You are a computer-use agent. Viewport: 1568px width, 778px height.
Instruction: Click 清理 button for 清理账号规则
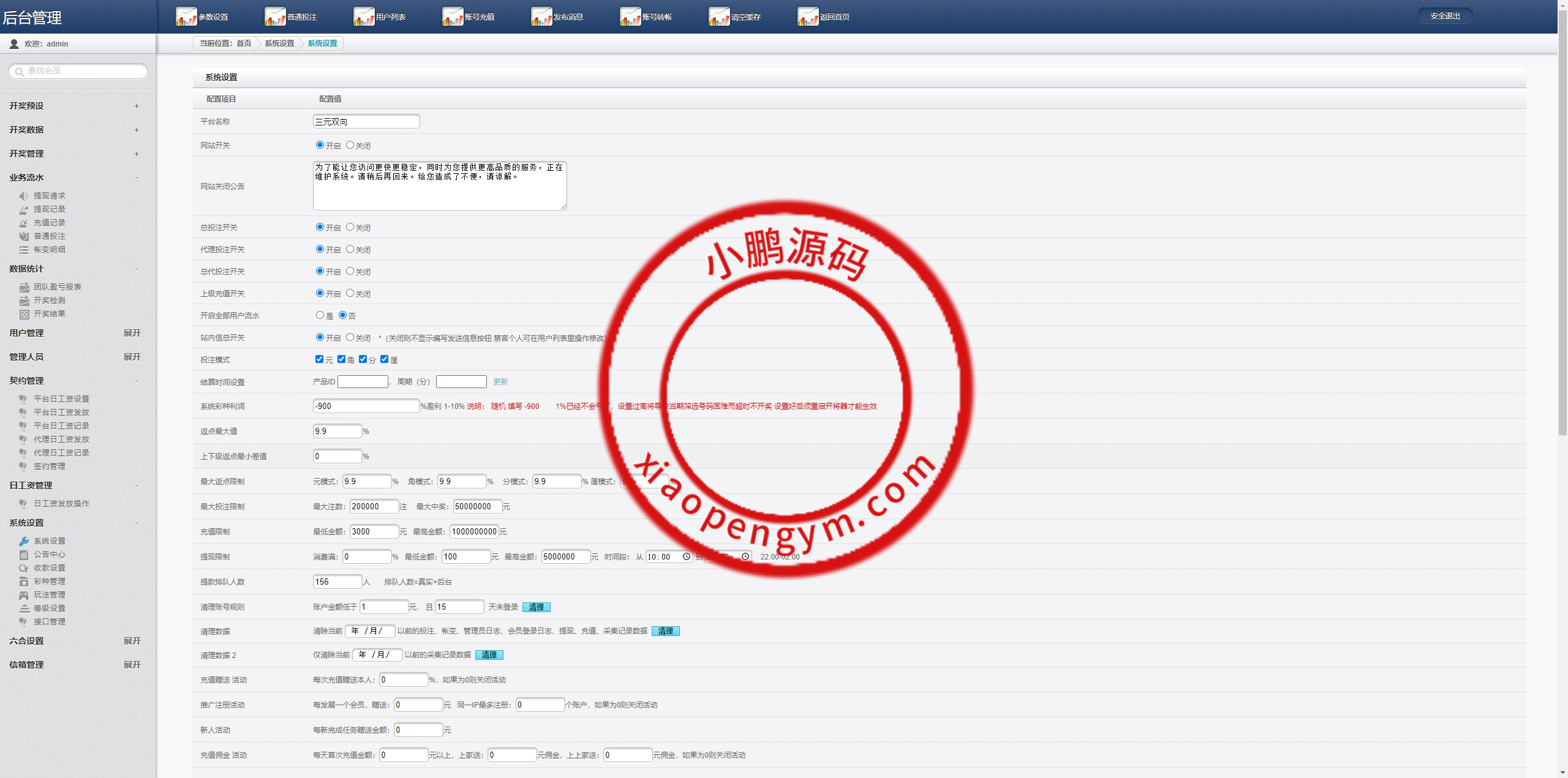click(x=537, y=607)
